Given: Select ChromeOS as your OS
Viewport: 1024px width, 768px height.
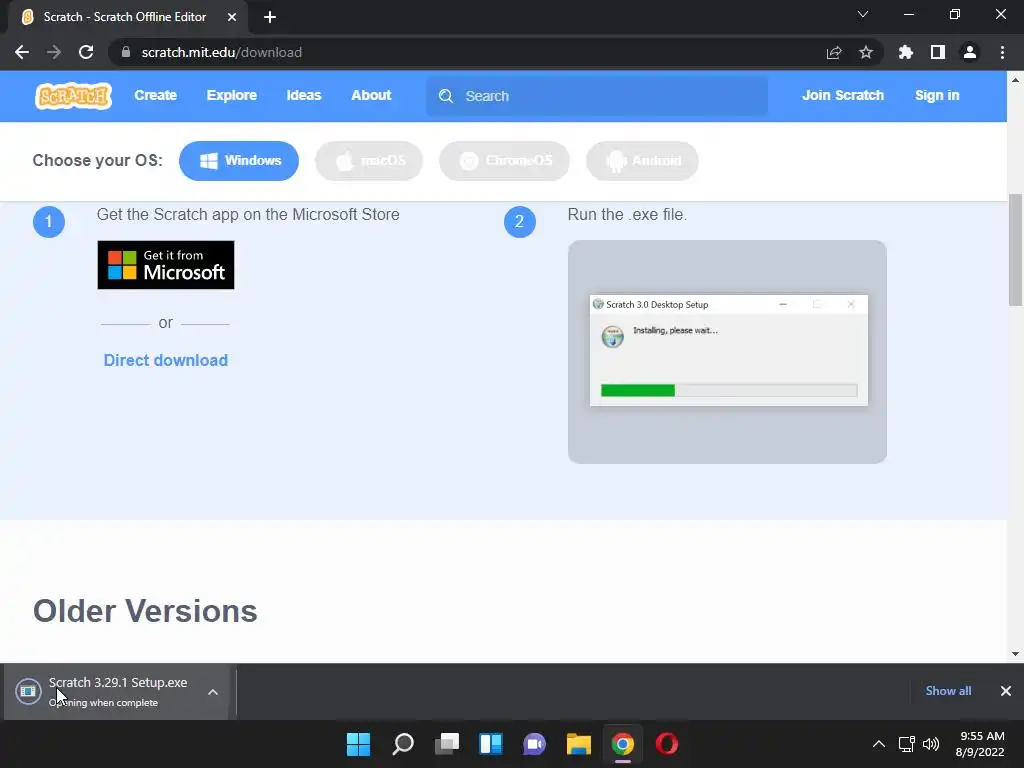Looking at the screenshot, I should pos(504,161).
